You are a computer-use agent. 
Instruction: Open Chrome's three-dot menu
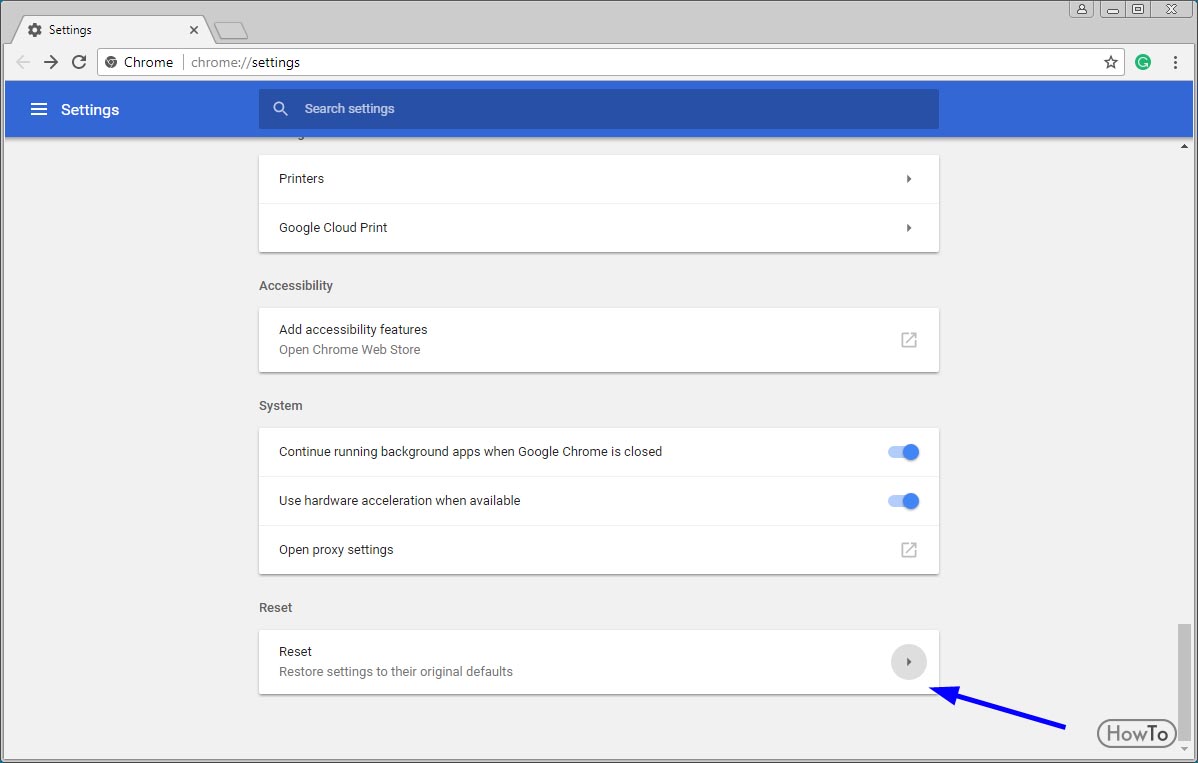click(x=1175, y=62)
